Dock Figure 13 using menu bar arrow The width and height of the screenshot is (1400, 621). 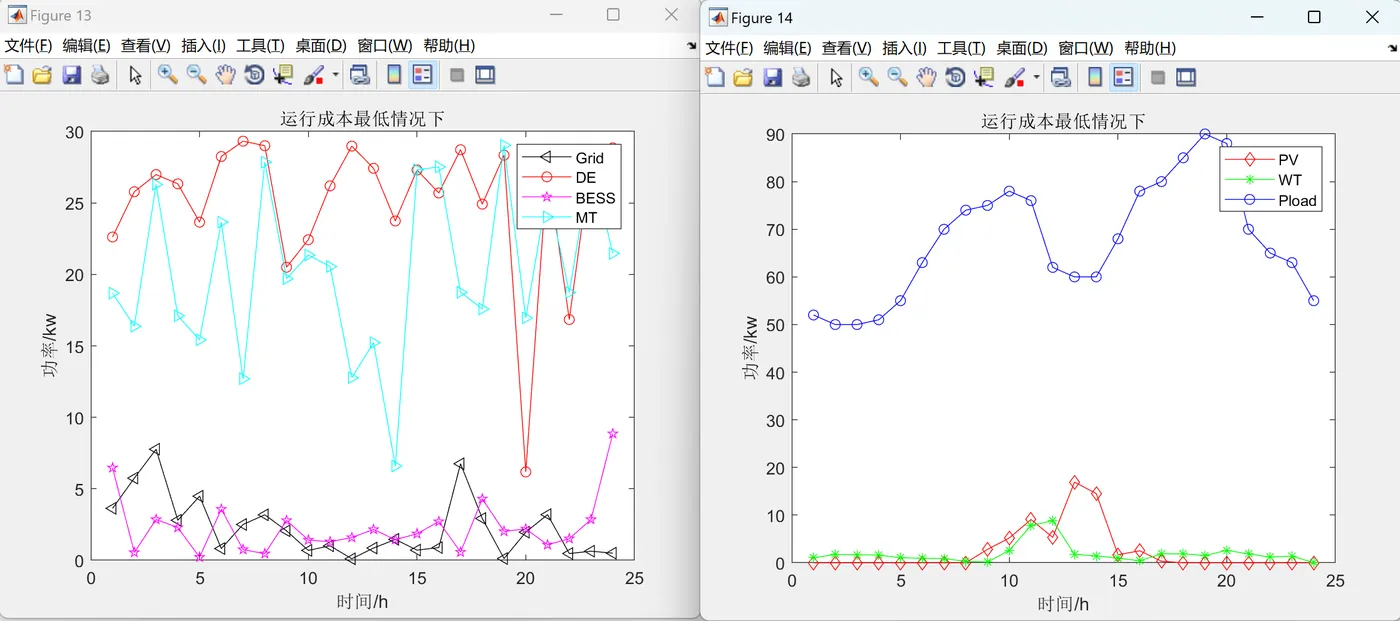pos(691,46)
